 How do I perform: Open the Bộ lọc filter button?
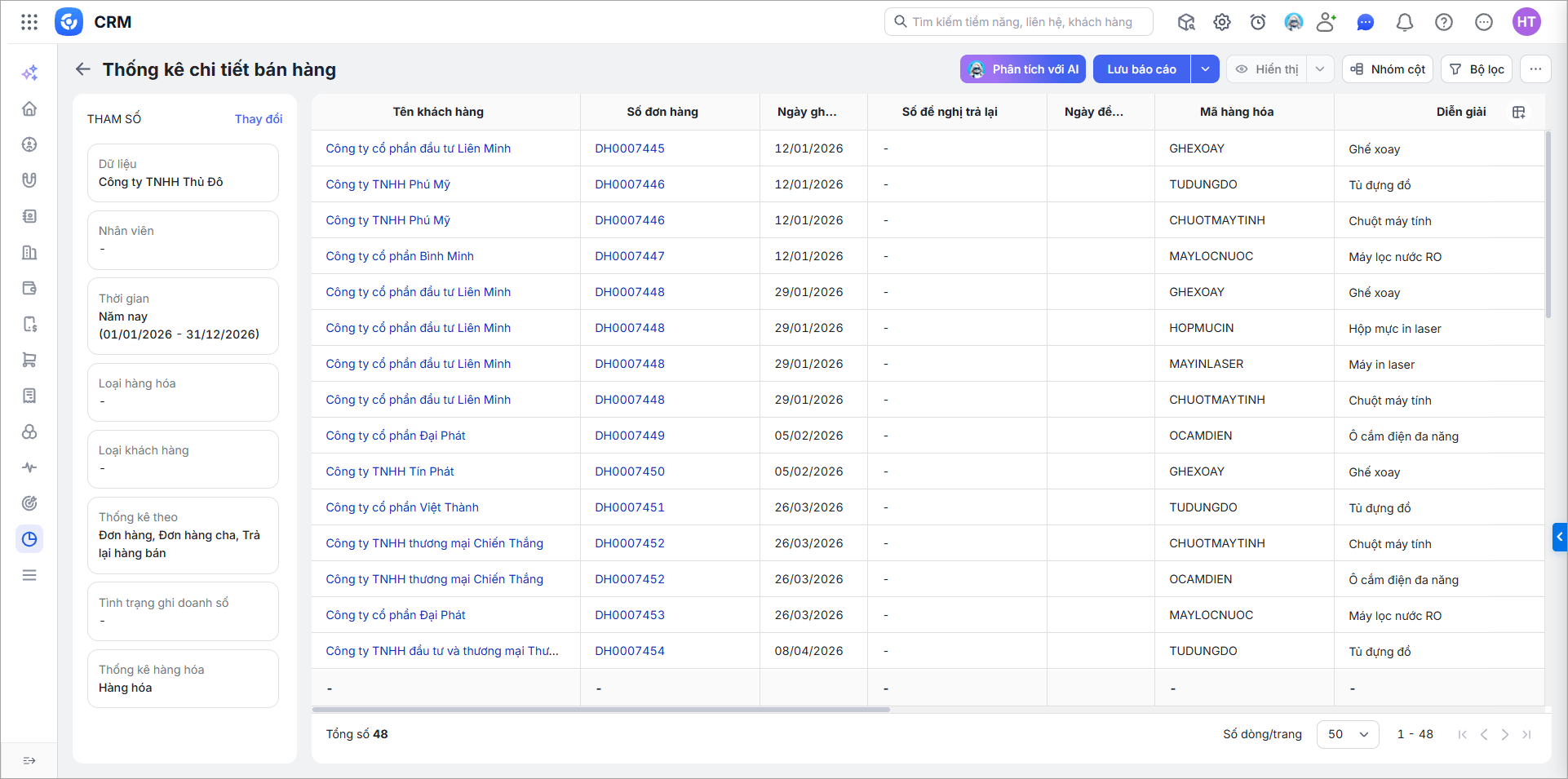tap(1477, 69)
